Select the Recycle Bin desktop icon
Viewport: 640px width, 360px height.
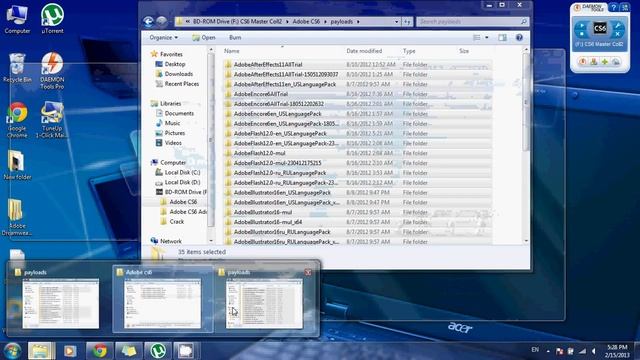pyautogui.click(x=17, y=68)
